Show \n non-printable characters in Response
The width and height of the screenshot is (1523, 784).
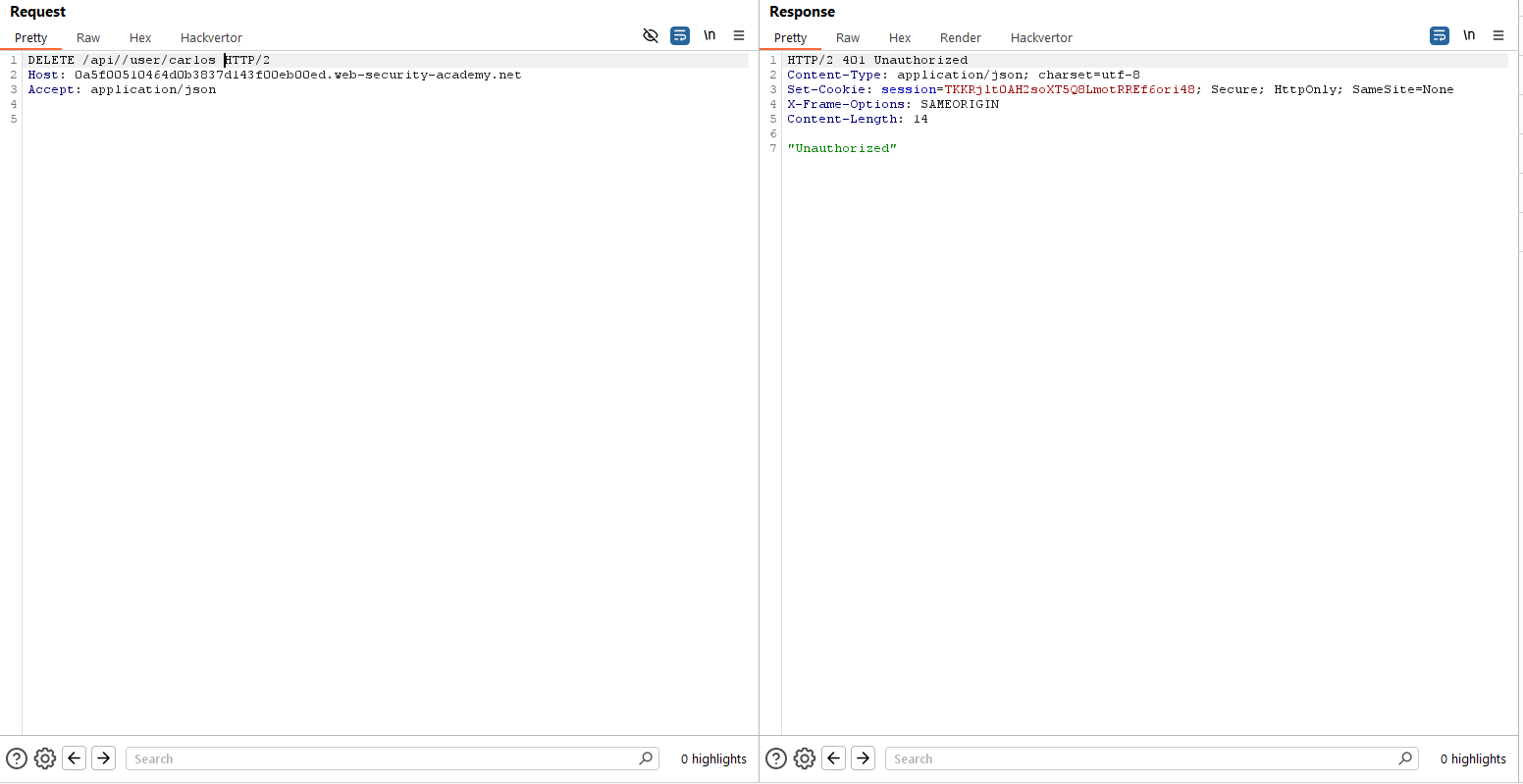(1469, 35)
